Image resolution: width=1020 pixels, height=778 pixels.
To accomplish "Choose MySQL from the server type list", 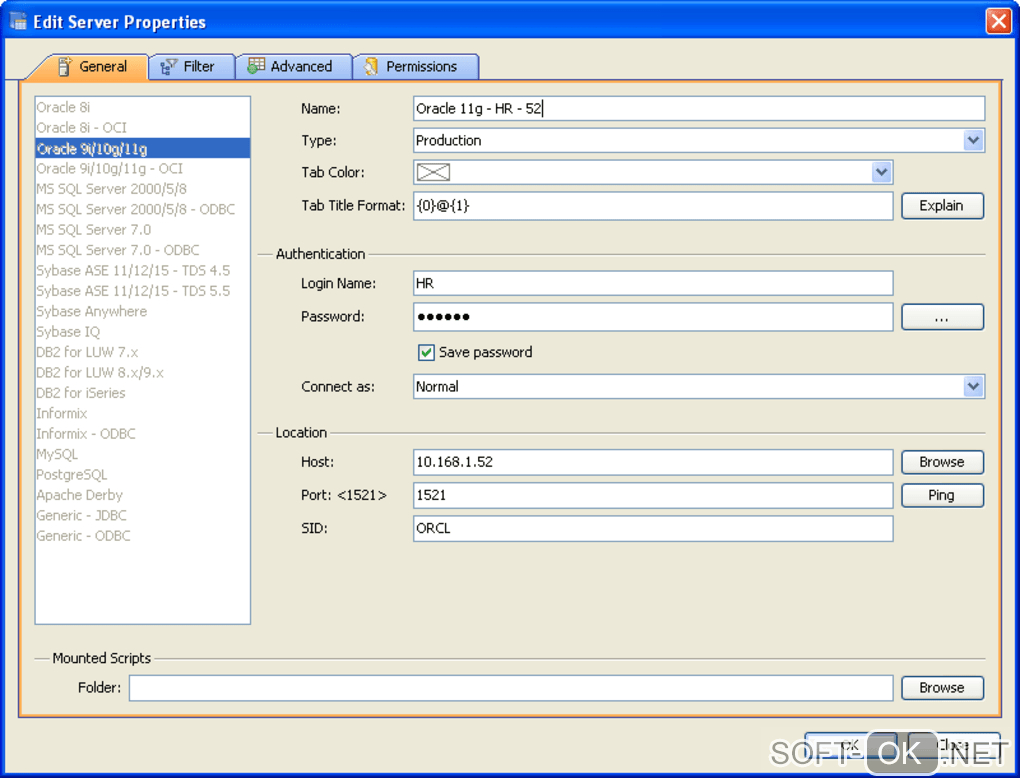I will pyautogui.click(x=57, y=454).
